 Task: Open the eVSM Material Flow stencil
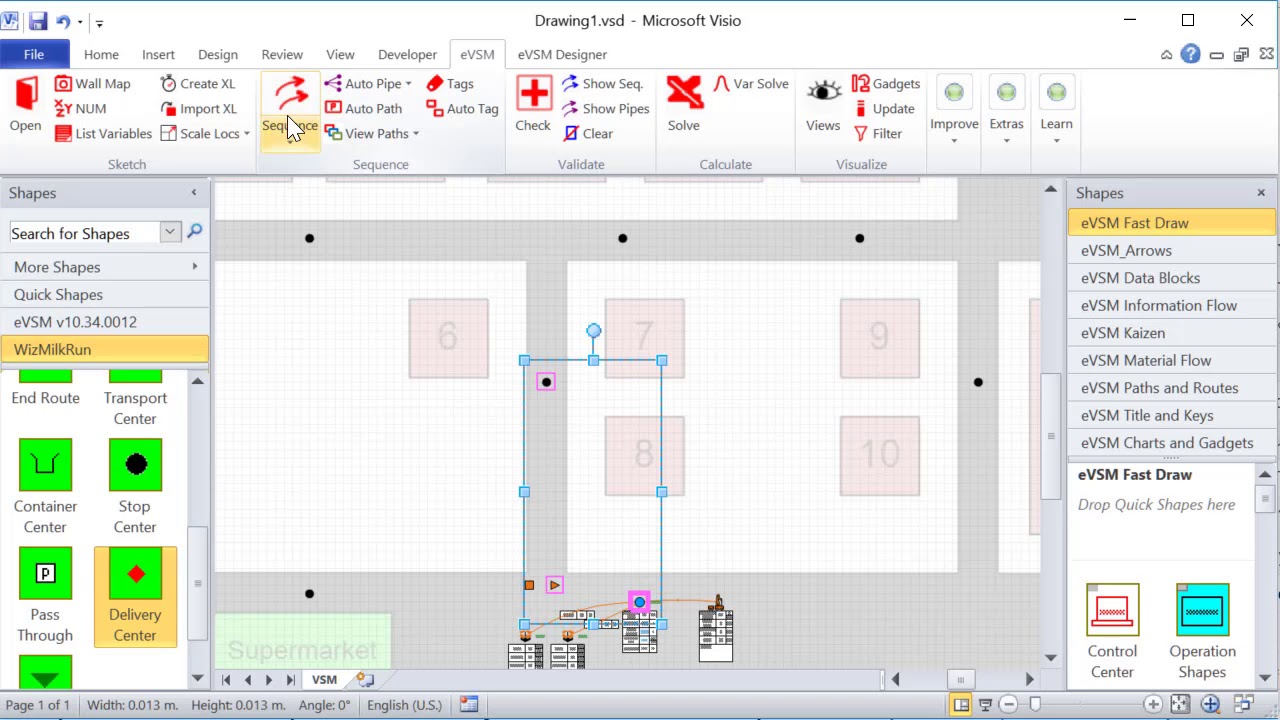click(x=1172, y=360)
